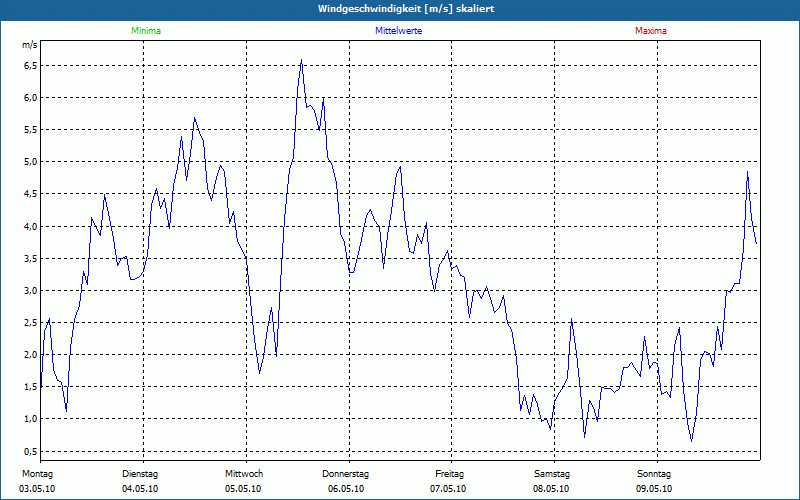Click the 2,0 y-axis value
This screenshot has width=800, height=500.
pos(30,355)
